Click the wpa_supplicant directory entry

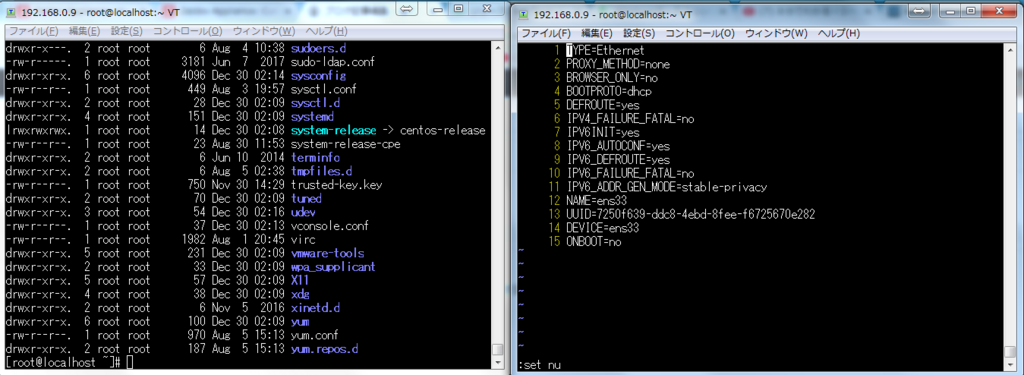tap(332, 267)
